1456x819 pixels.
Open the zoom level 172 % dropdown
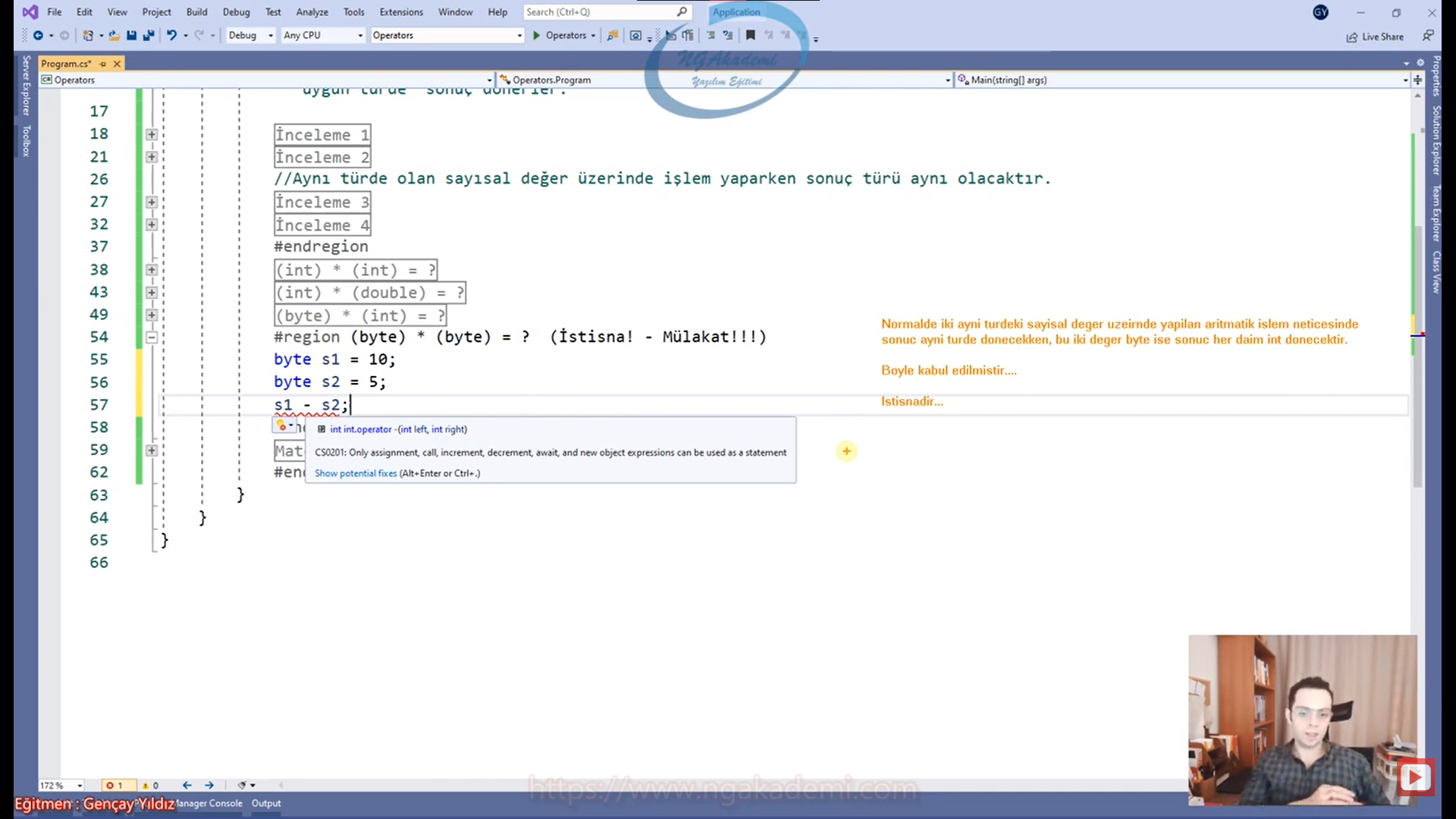[x=61, y=786]
